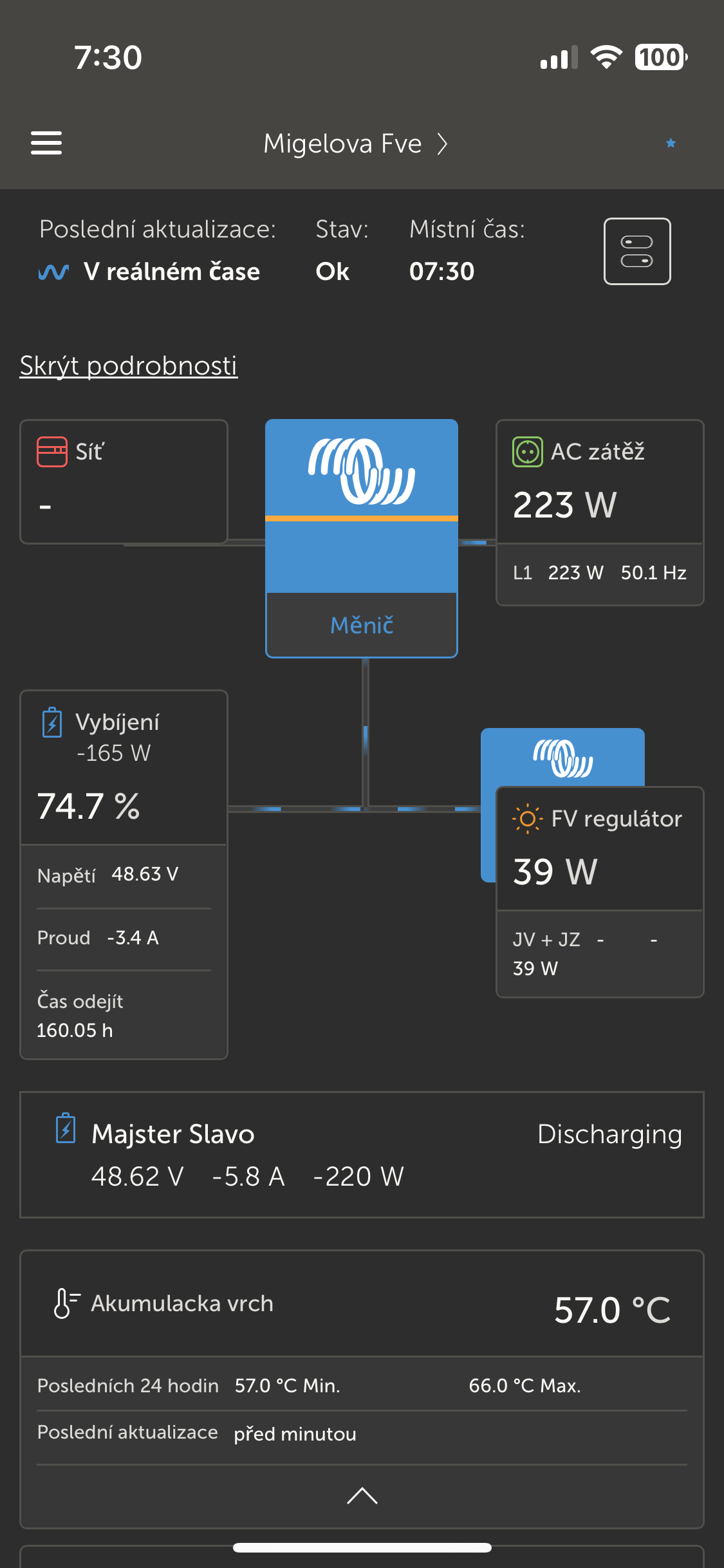
Task: Tap the battery discharging icon
Action: point(52,722)
